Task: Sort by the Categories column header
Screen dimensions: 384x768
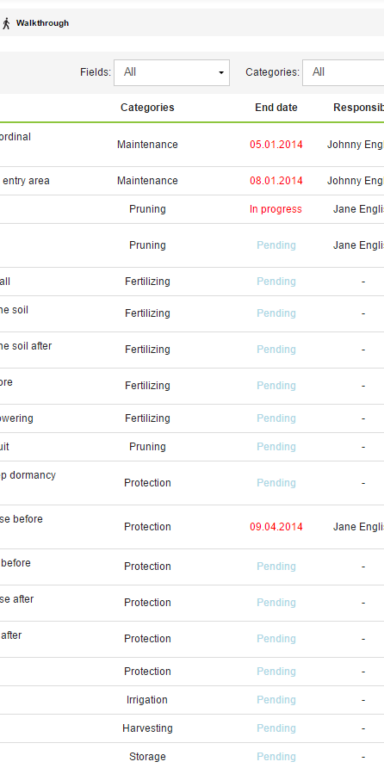Action: [147, 107]
